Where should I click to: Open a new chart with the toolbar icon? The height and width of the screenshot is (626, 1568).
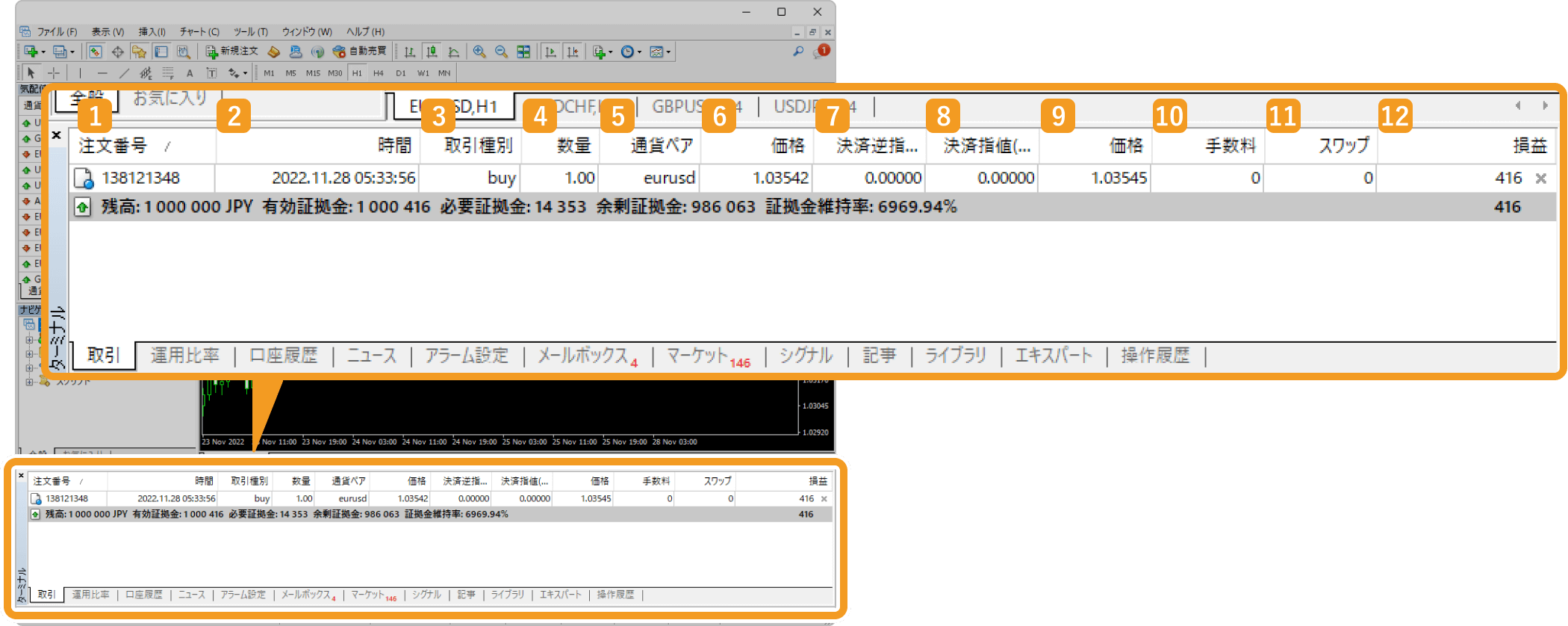click(31, 52)
